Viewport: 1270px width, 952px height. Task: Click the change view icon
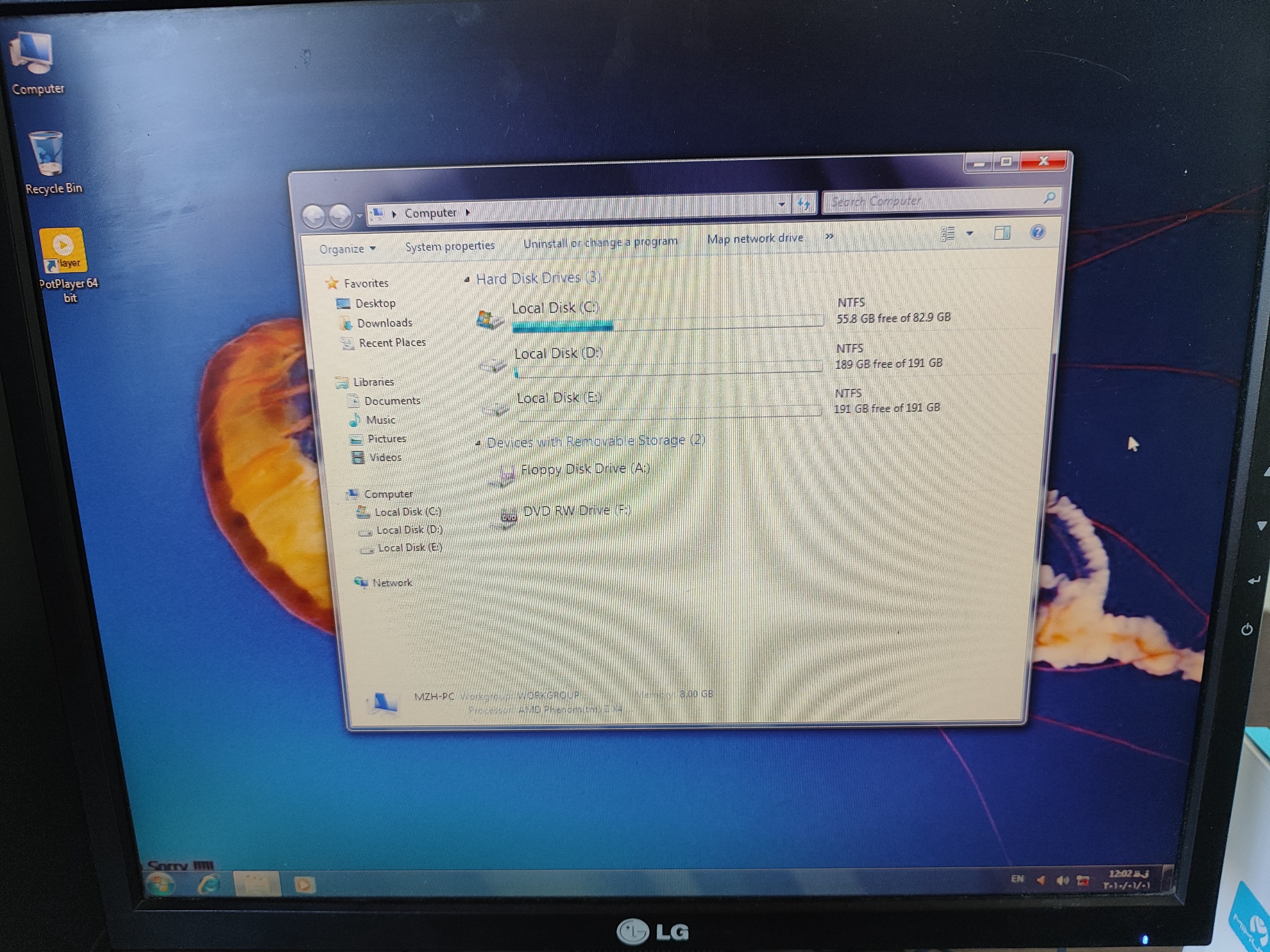[x=948, y=234]
